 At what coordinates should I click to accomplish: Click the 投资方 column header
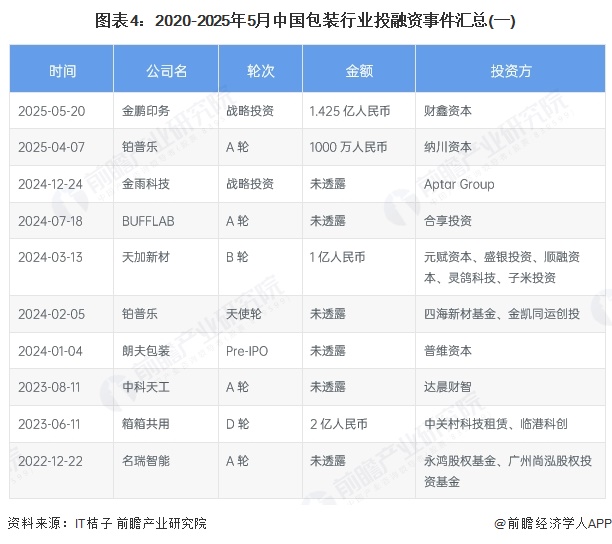(x=510, y=71)
